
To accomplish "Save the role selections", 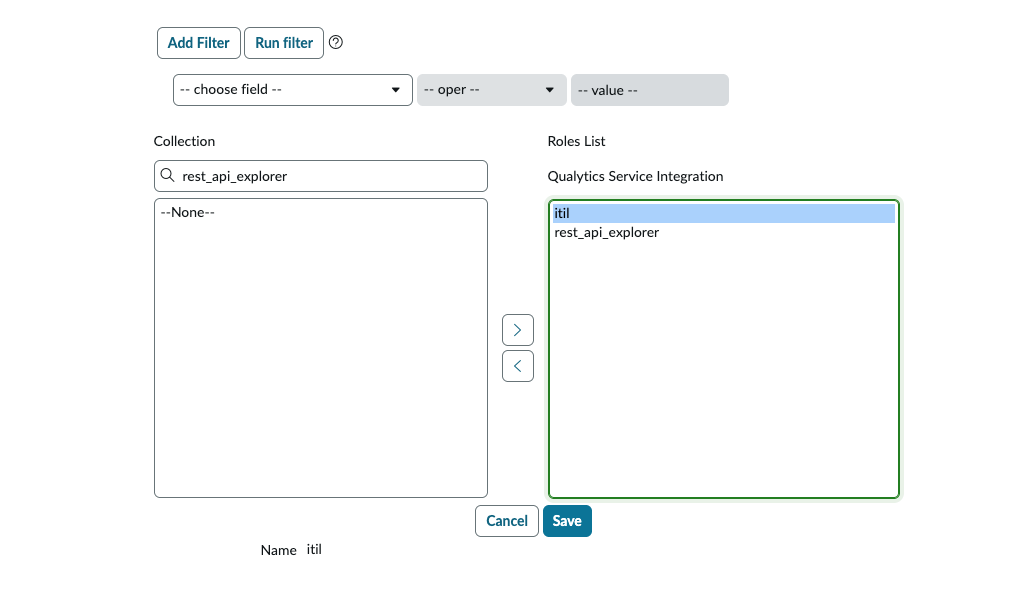I will tap(567, 521).
